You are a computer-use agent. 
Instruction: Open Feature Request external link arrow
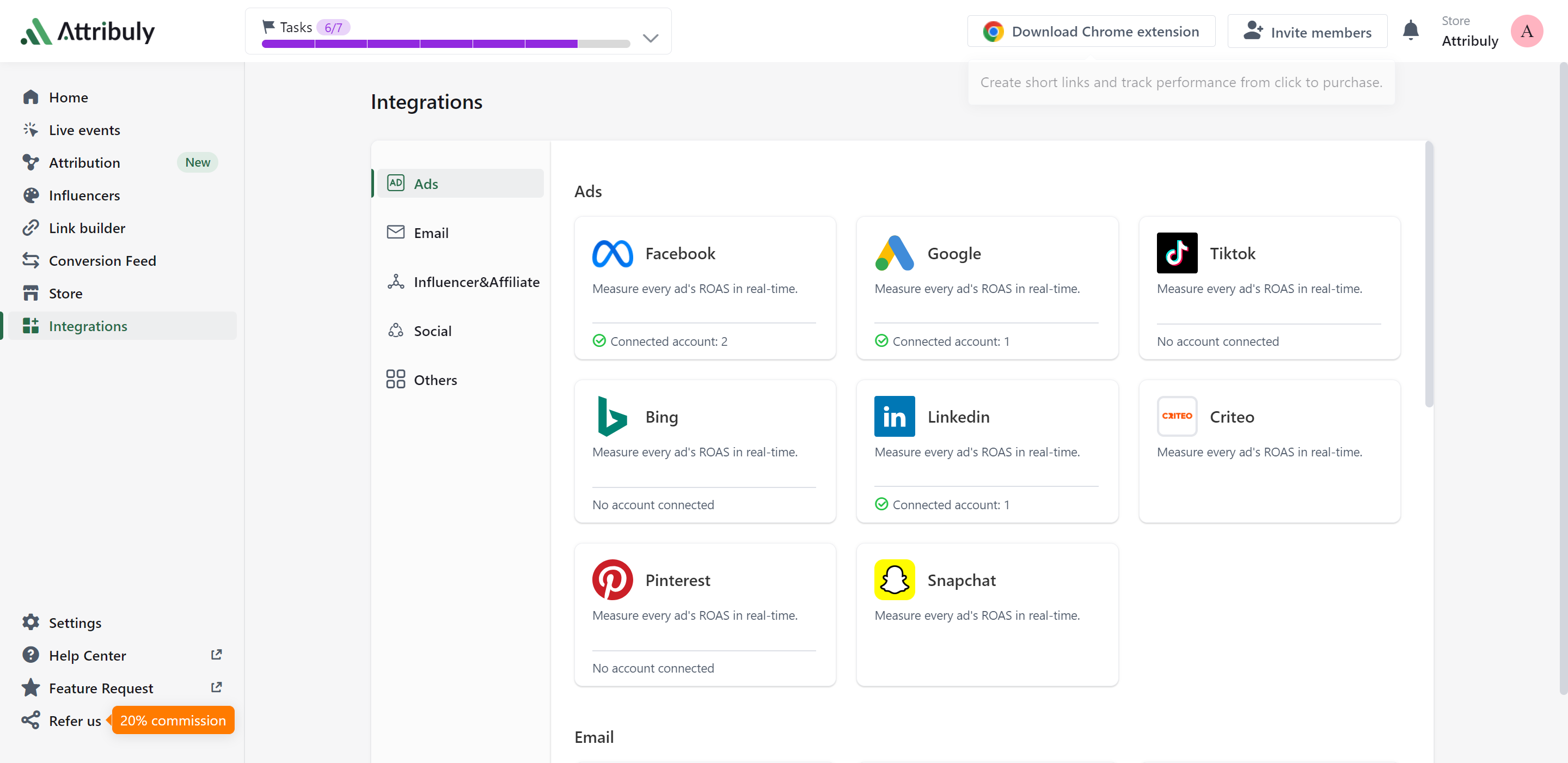click(x=216, y=687)
